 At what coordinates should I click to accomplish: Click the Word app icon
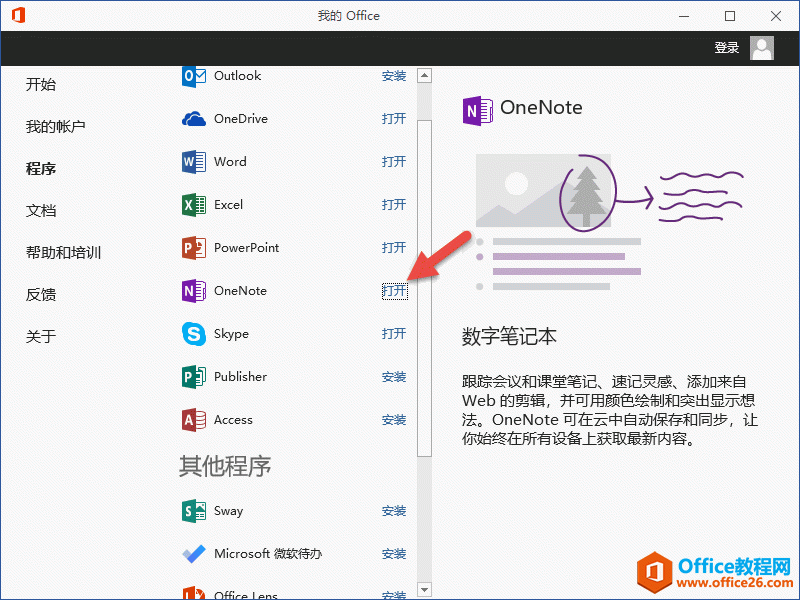coord(194,162)
